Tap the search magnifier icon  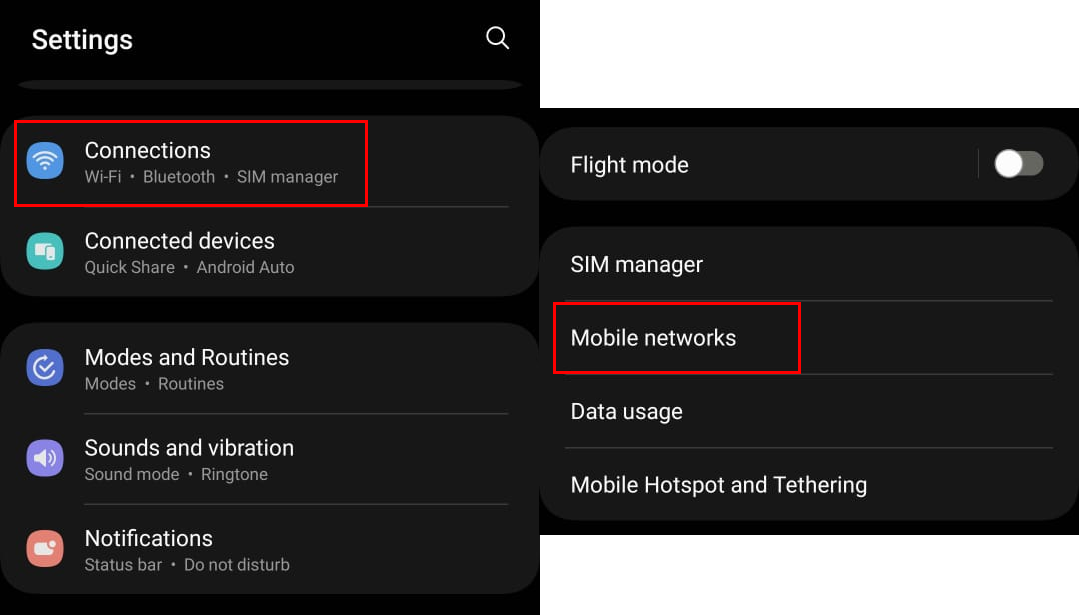[497, 38]
